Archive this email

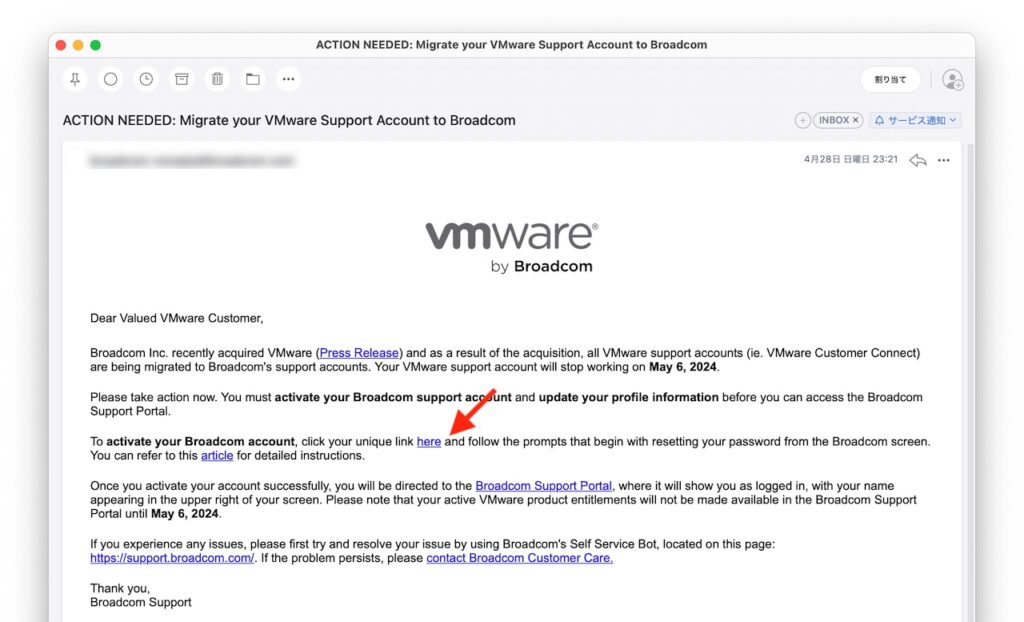(181, 79)
